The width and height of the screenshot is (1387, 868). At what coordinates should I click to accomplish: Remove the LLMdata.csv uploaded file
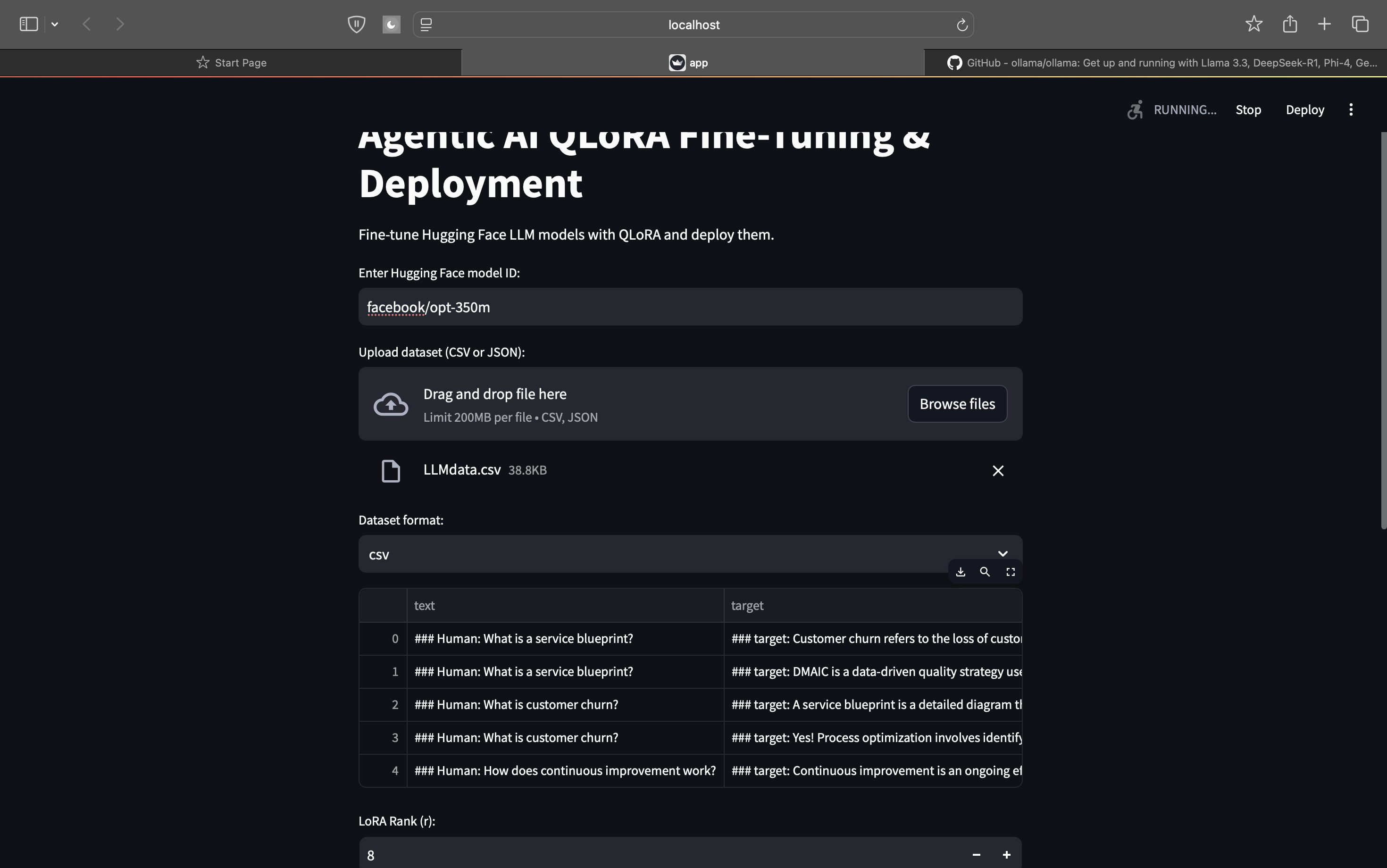click(x=998, y=471)
